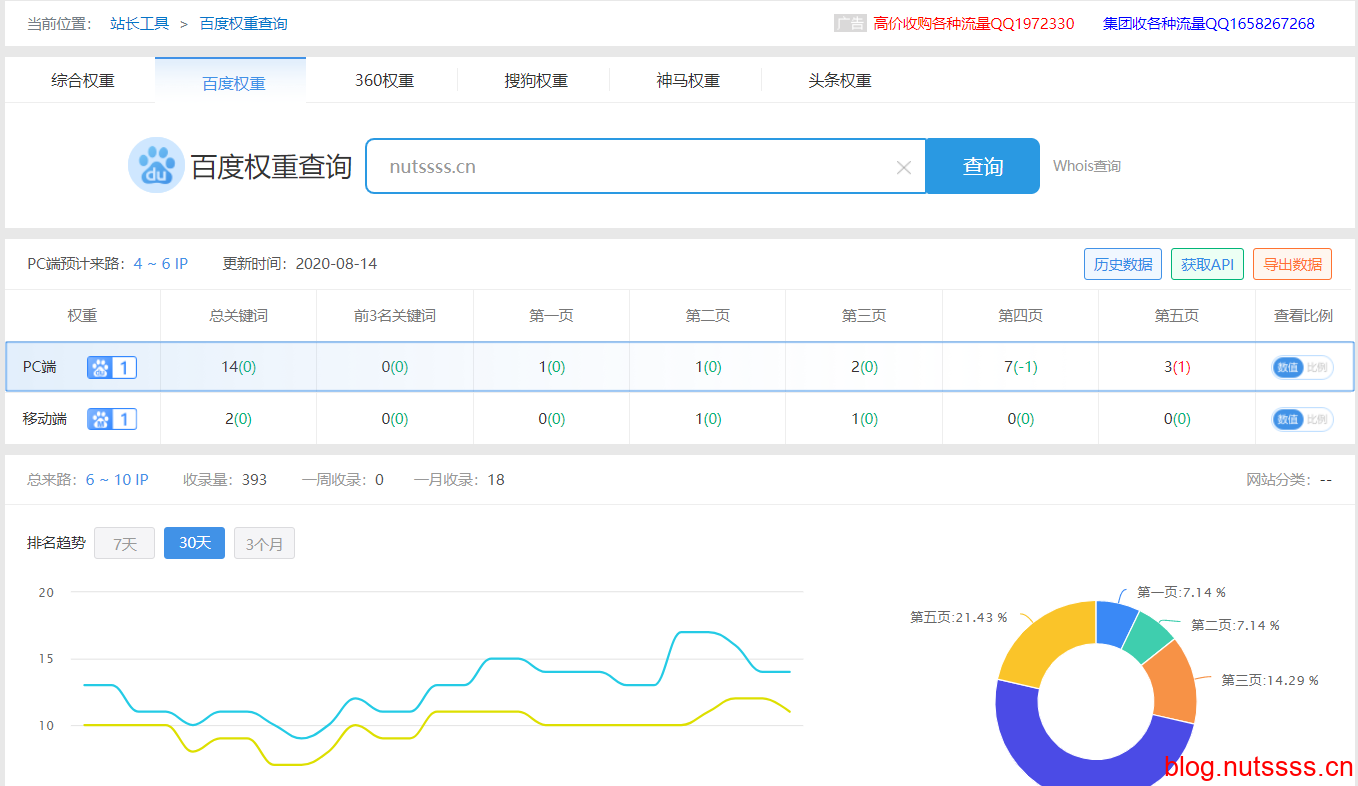Viewport: 1358px width, 786px height.
Task: Open the blue ad link 集团收各种流量
Action: point(1209,23)
